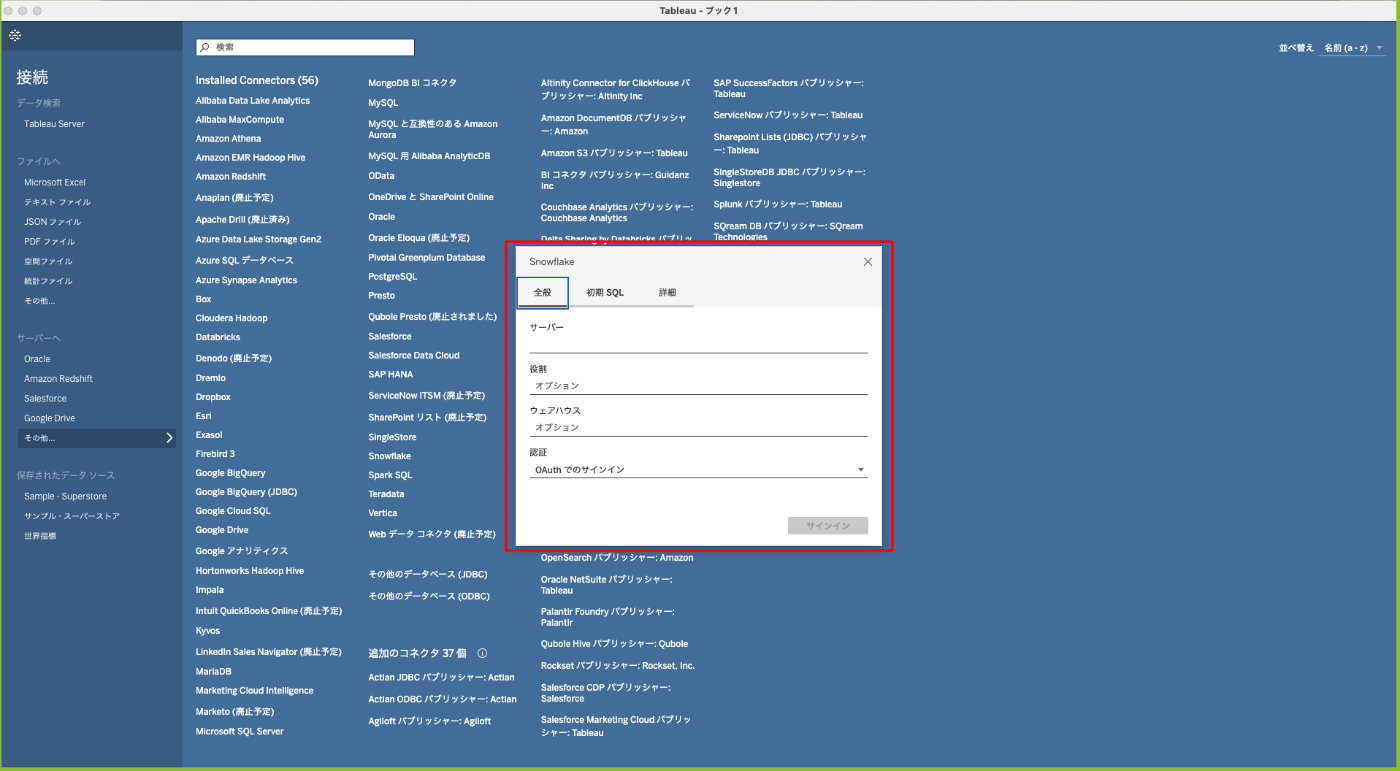This screenshot has height=771, width=1400.
Task: Select the Dremio connector
Action: (x=211, y=379)
